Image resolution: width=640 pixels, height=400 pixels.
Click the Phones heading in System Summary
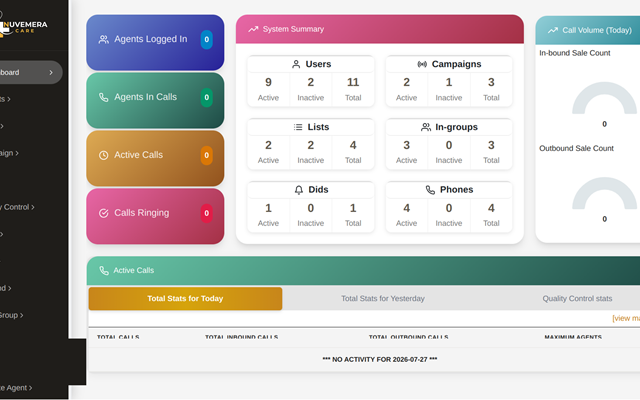click(456, 190)
